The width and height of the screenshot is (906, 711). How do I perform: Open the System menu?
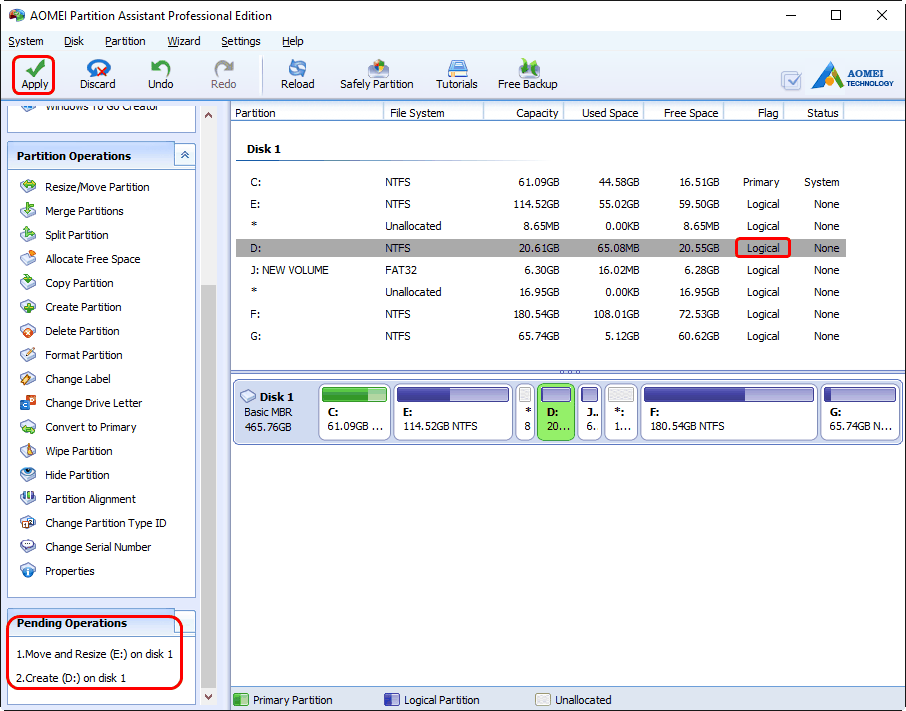click(25, 41)
